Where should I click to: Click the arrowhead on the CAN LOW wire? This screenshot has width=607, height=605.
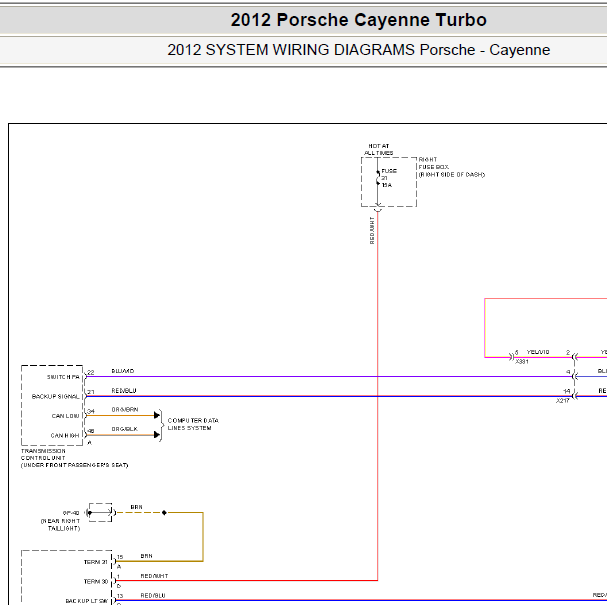pos(157,415)
